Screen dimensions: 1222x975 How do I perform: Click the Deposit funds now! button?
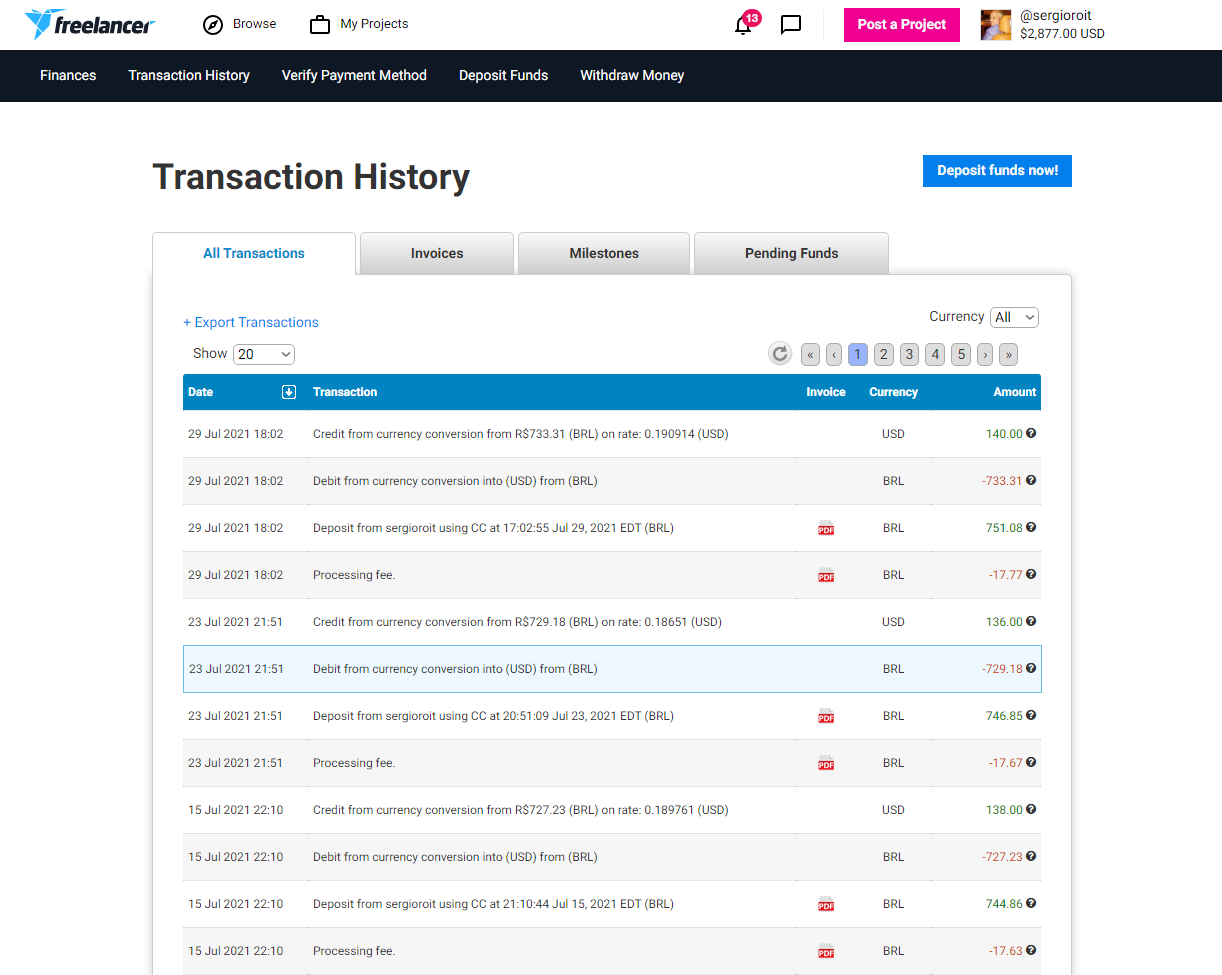pyautogui.click(x=997, y=171)
